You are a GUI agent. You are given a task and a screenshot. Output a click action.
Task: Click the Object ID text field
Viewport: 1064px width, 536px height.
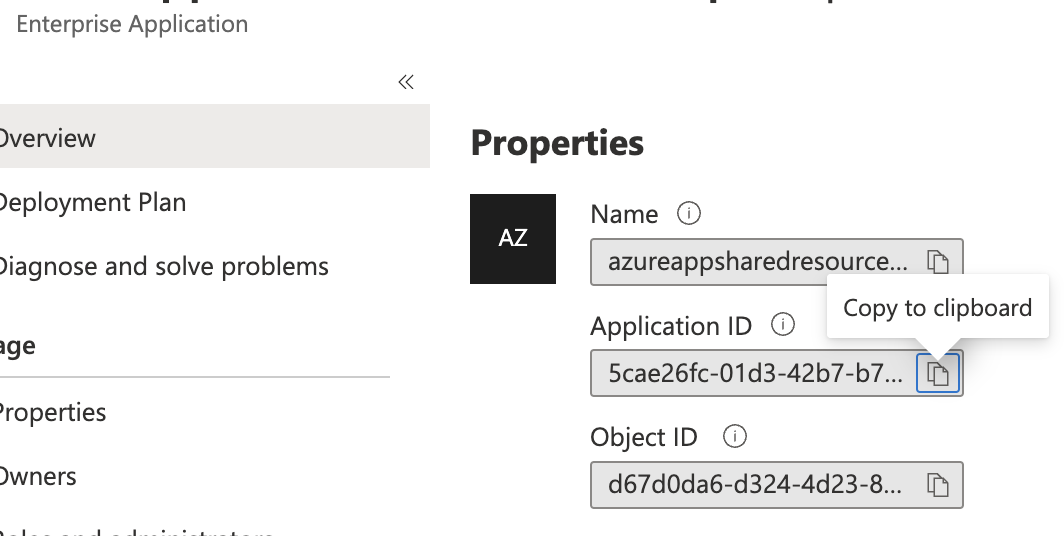[755, 485]
